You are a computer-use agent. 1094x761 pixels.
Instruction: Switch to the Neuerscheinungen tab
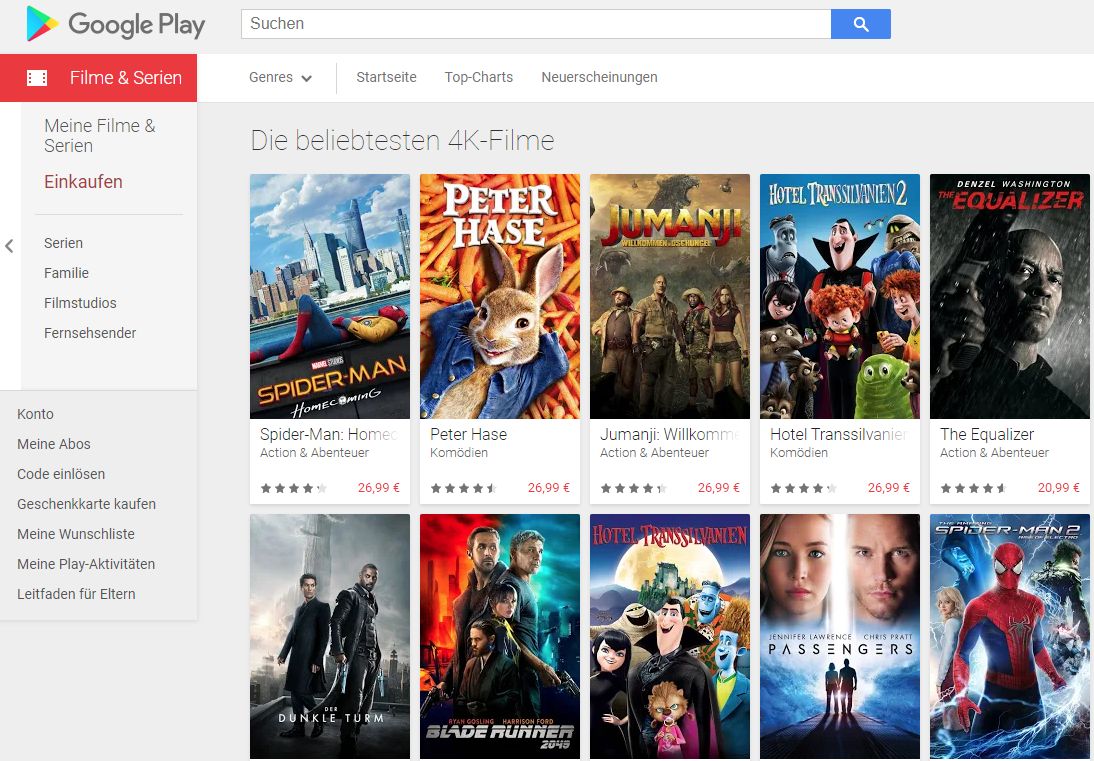599,77
